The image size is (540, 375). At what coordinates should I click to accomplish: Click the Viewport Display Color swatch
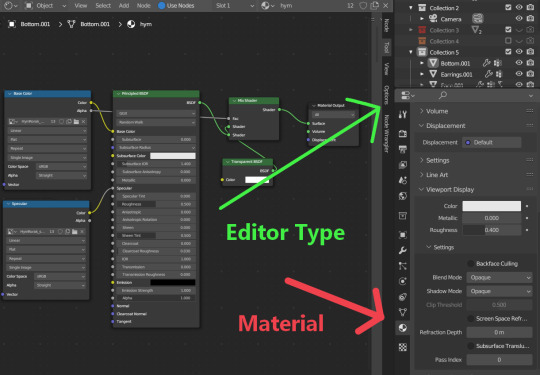(x=491, y=206)
